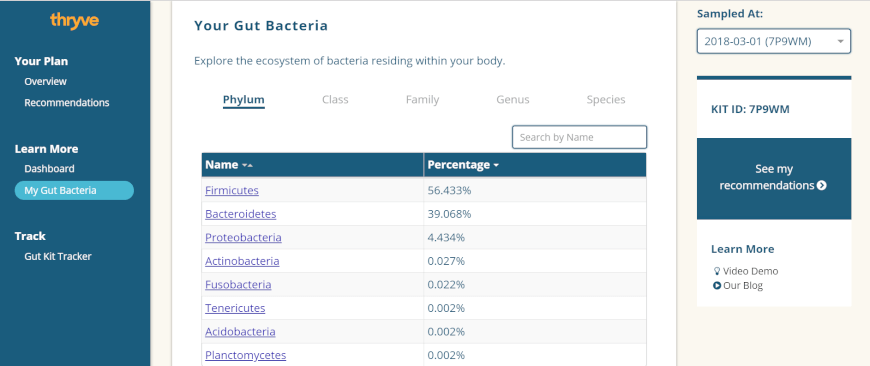Screen dimensions: 870x366
Task: Open the Bacteroidetes link
Action: click(240, 214)
